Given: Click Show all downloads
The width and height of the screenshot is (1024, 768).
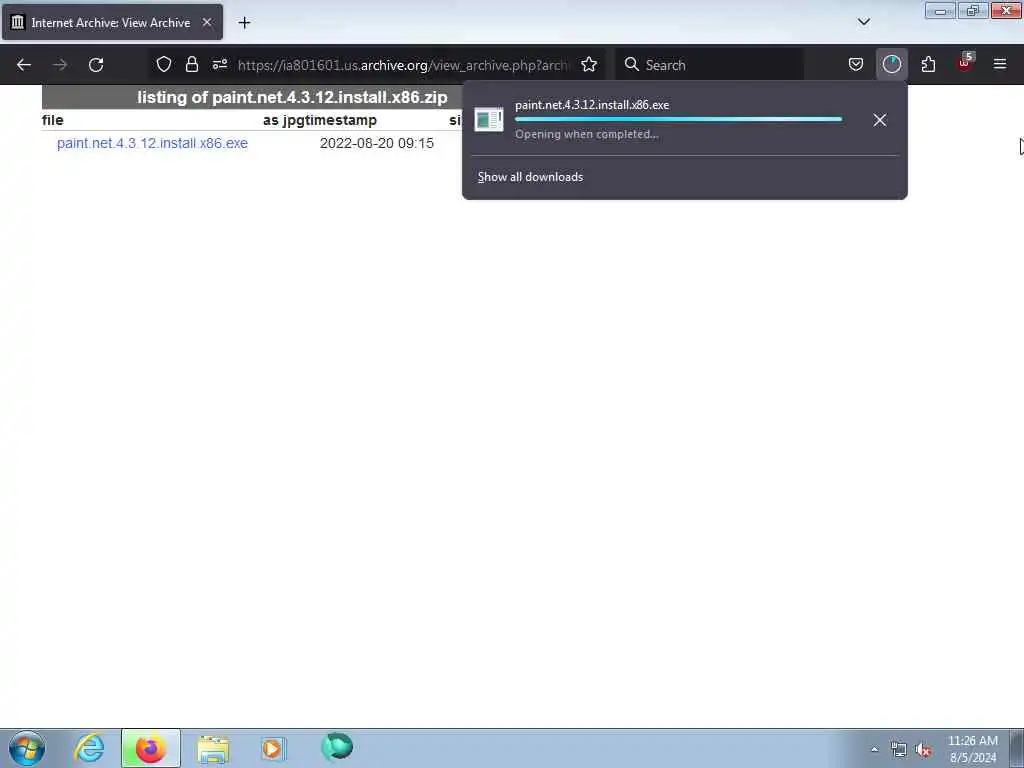Looking at the screenshot, I should [x=530, y=177].
